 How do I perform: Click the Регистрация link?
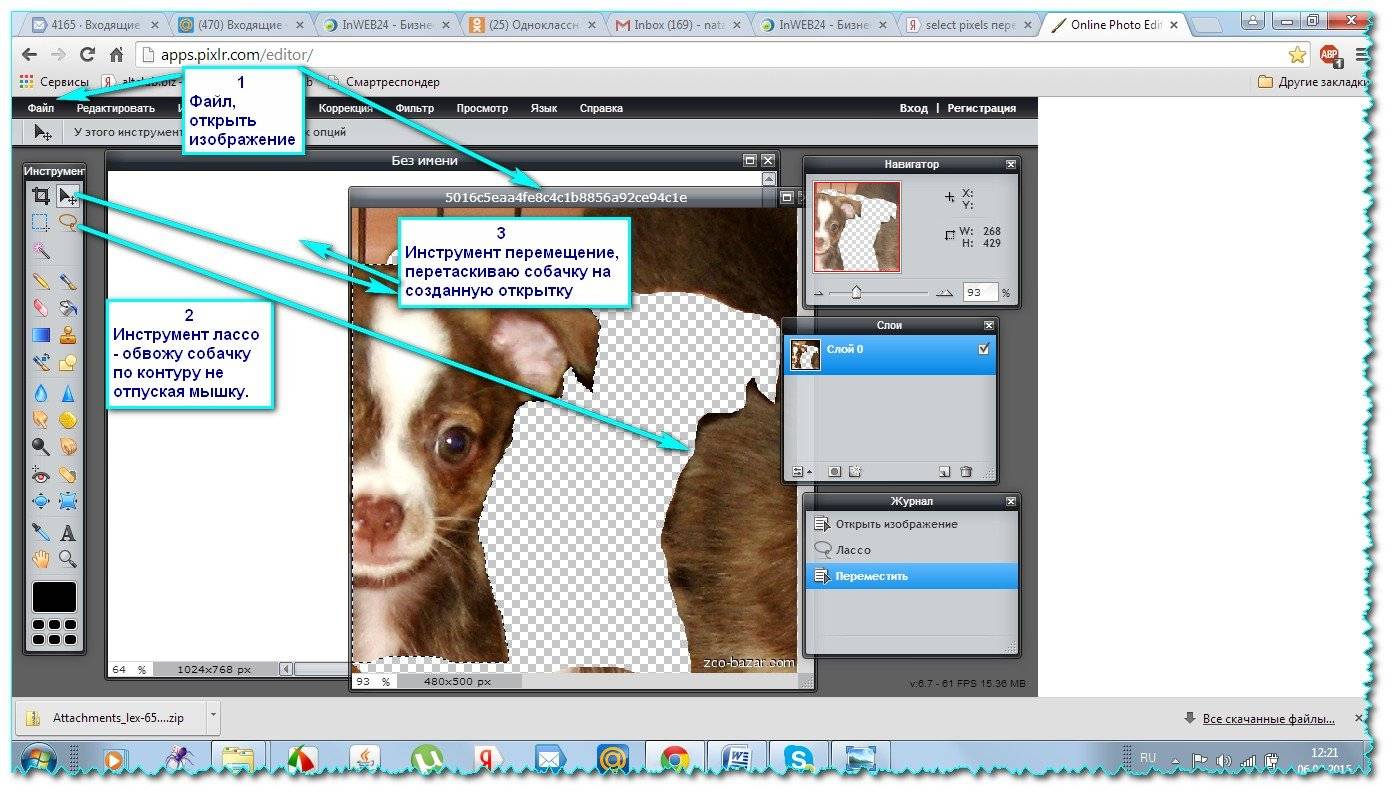982,108
